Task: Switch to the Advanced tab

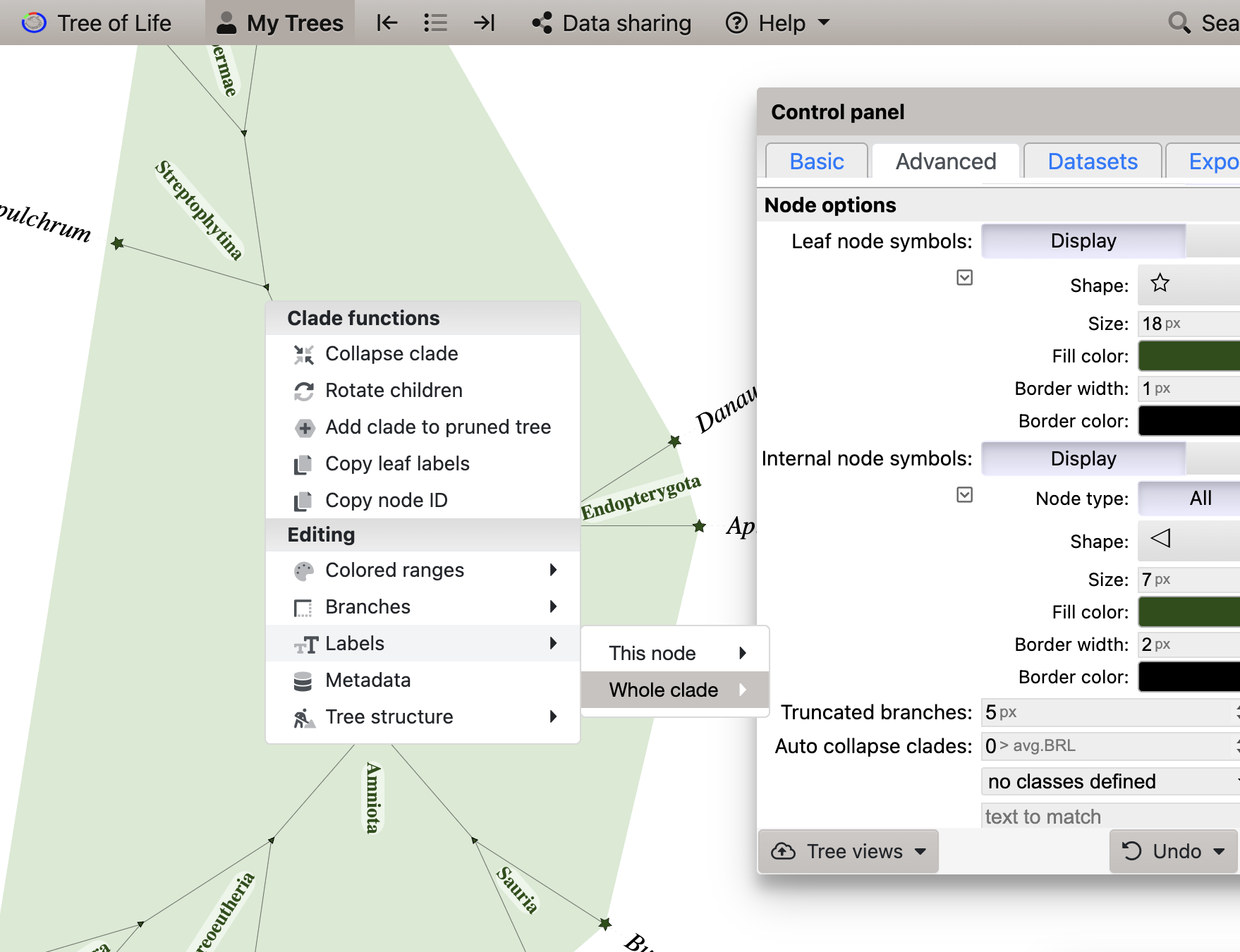Action: (x=946, y=161)
